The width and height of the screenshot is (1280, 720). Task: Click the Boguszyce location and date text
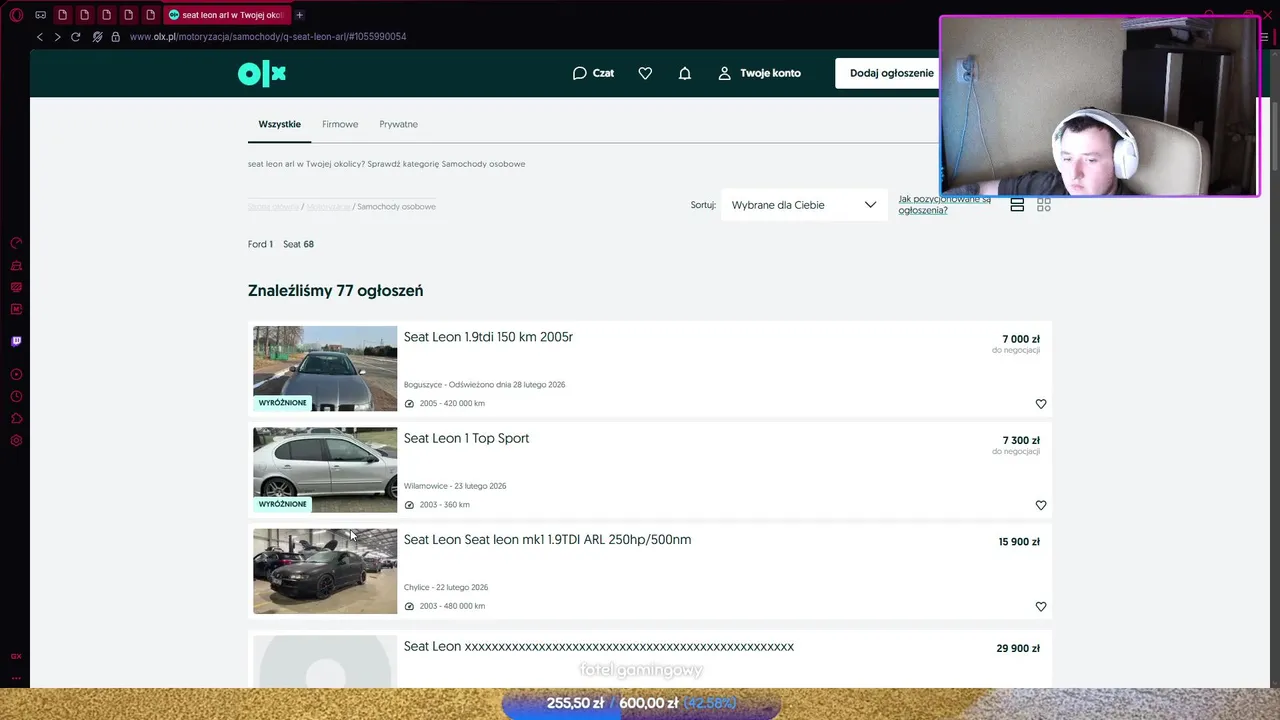(484, 385)
